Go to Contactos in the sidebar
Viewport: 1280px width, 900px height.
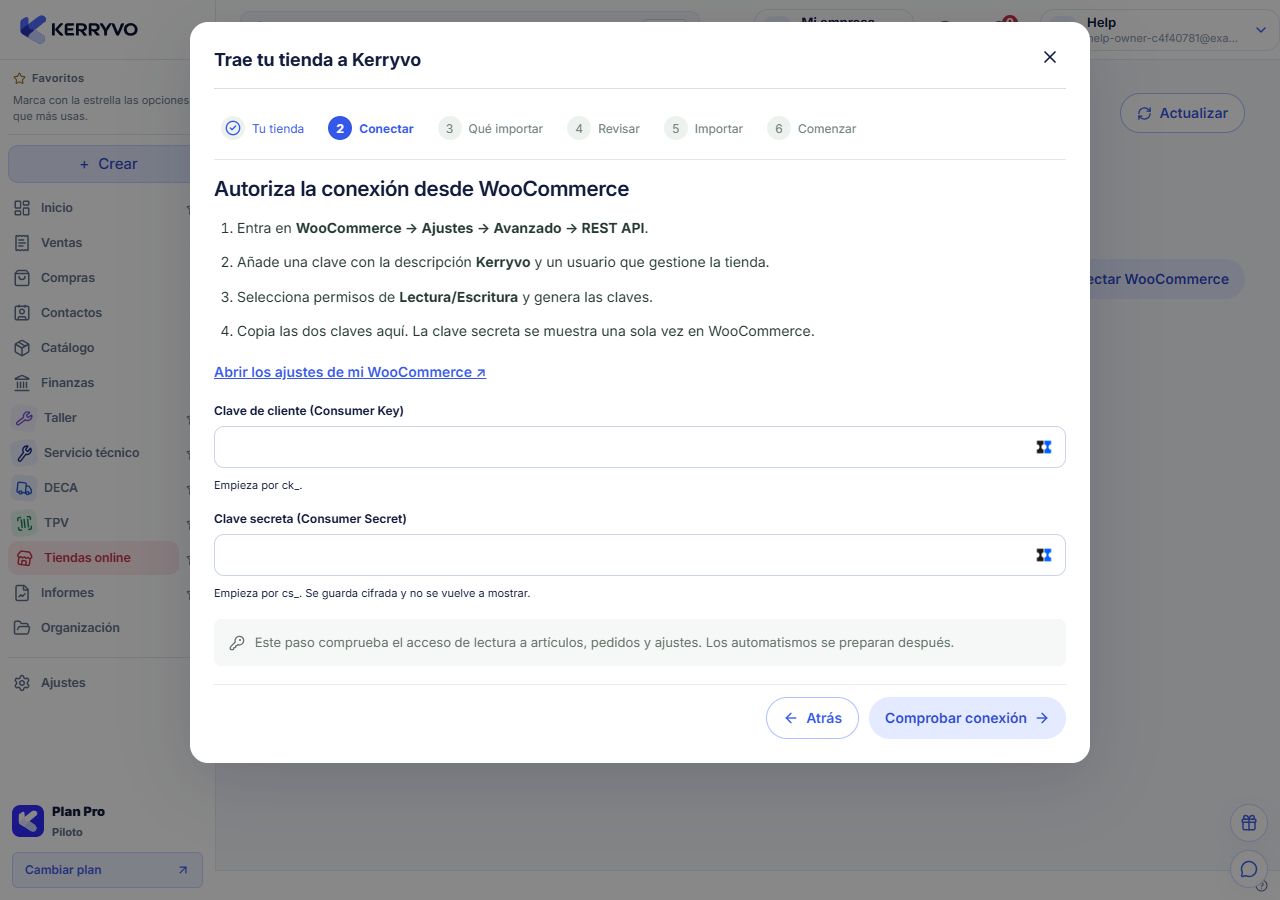coord(71,313)
